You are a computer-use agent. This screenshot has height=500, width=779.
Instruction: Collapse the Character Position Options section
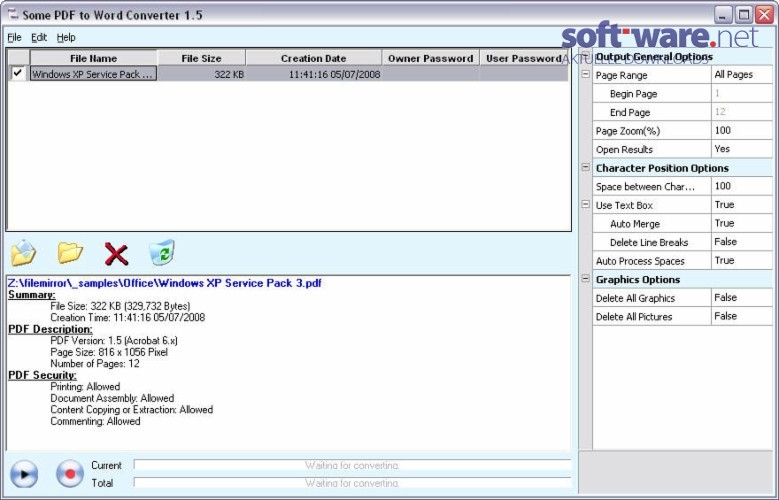pyautogui.click(x=586, y=167)
